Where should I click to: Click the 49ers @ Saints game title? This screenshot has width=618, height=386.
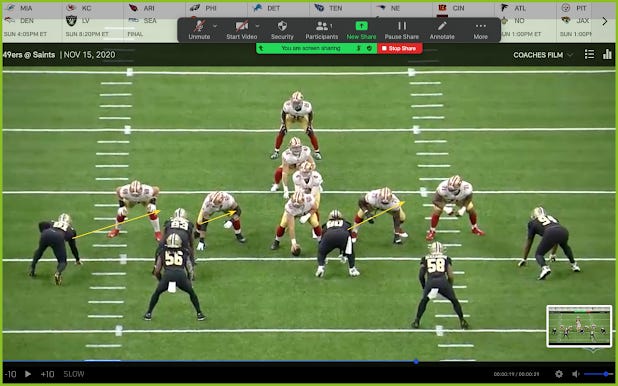pos(29,55)
